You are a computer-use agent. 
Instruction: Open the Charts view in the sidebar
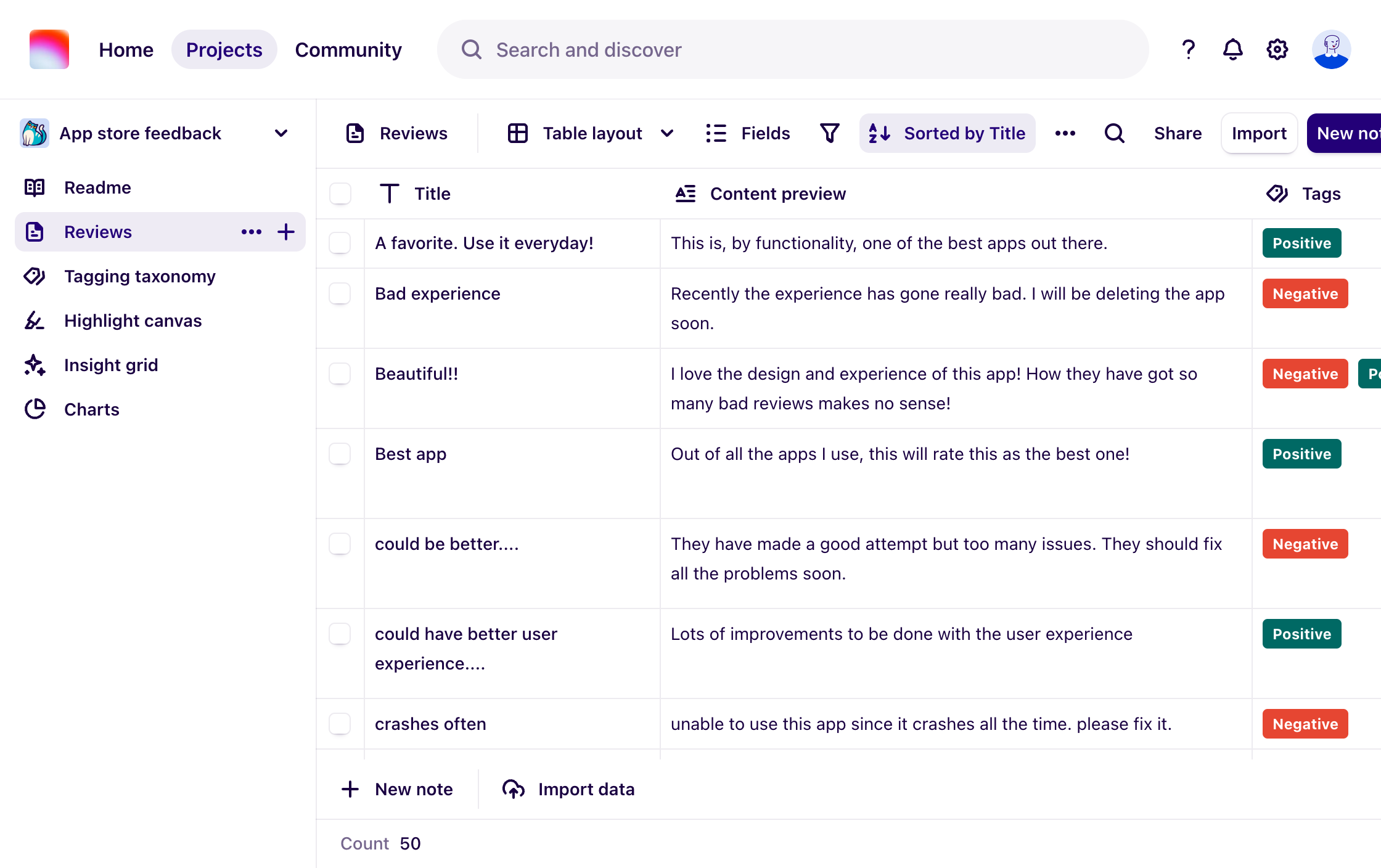tap(91, 409)
